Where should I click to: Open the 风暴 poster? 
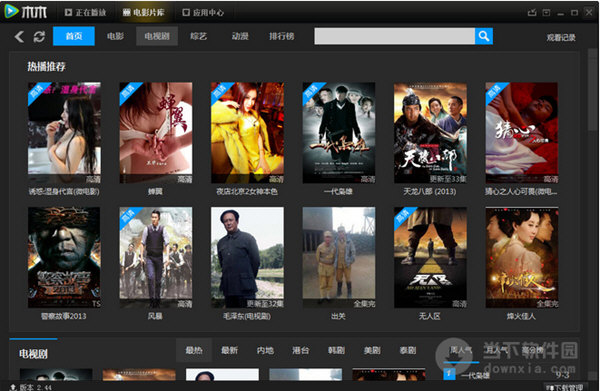[156, 257]
